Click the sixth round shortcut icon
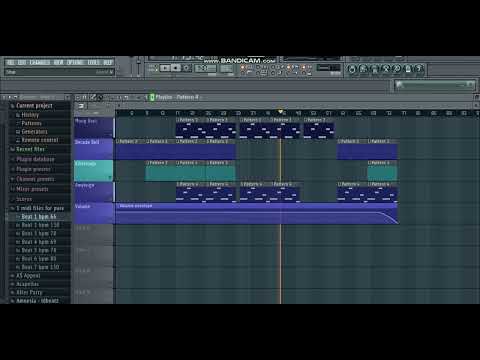Screen dimensions: 480x360 (408, 69)
